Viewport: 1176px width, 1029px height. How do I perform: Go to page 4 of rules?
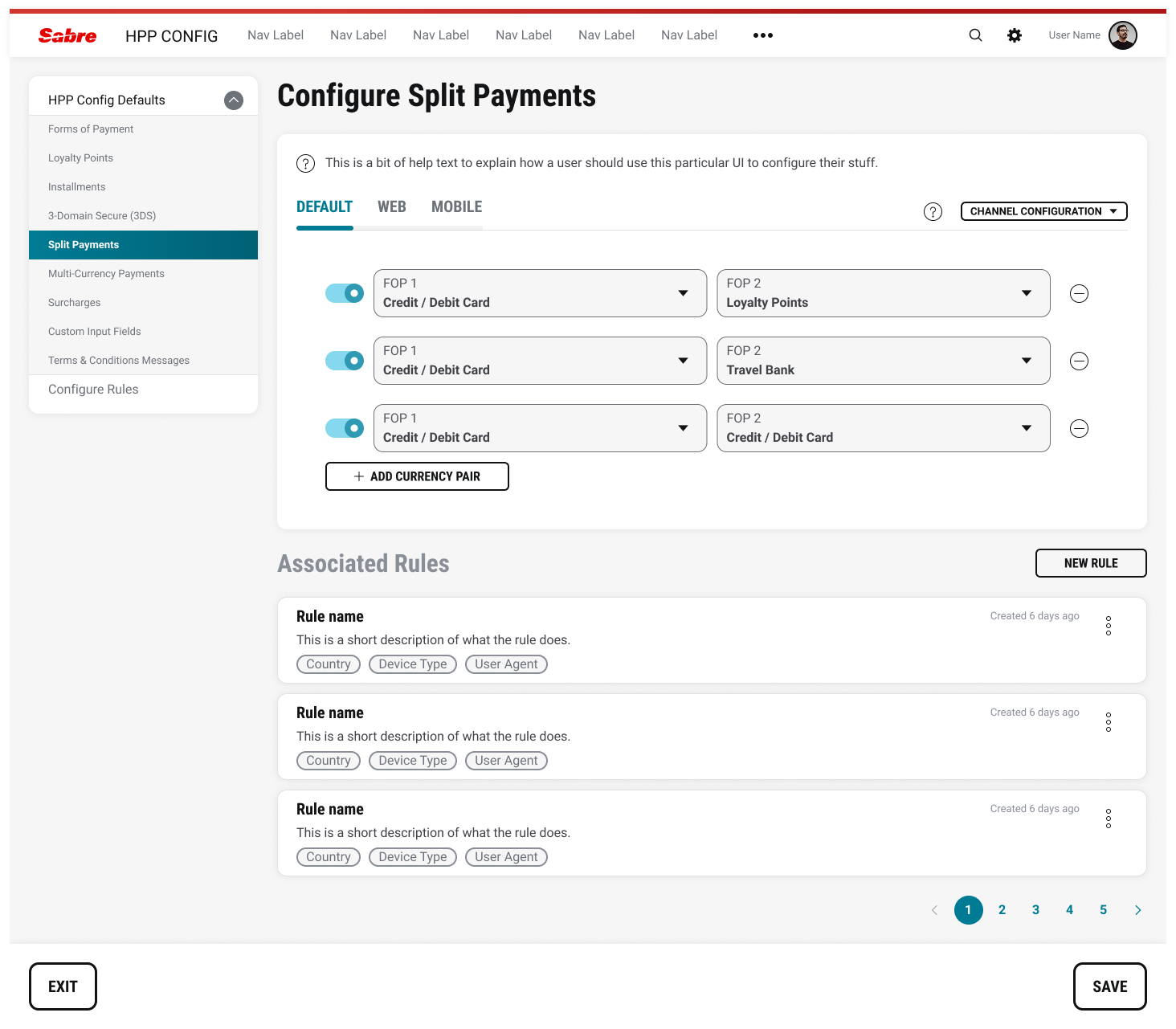click(1070, 910)
